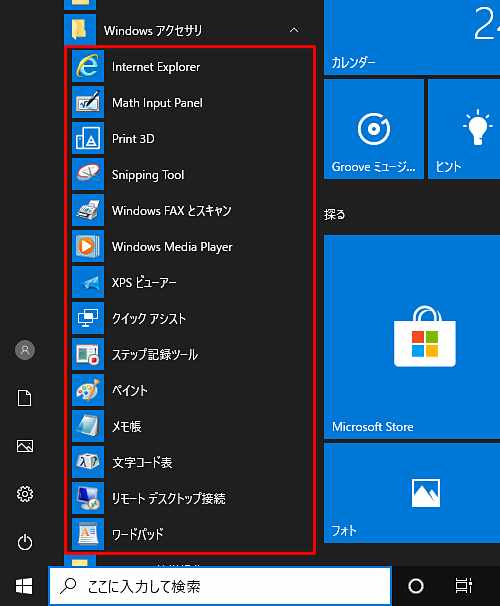The image size is (500, 606).
Task: Open the Groove ミュージック tile
Action: (x=374, y=129)
